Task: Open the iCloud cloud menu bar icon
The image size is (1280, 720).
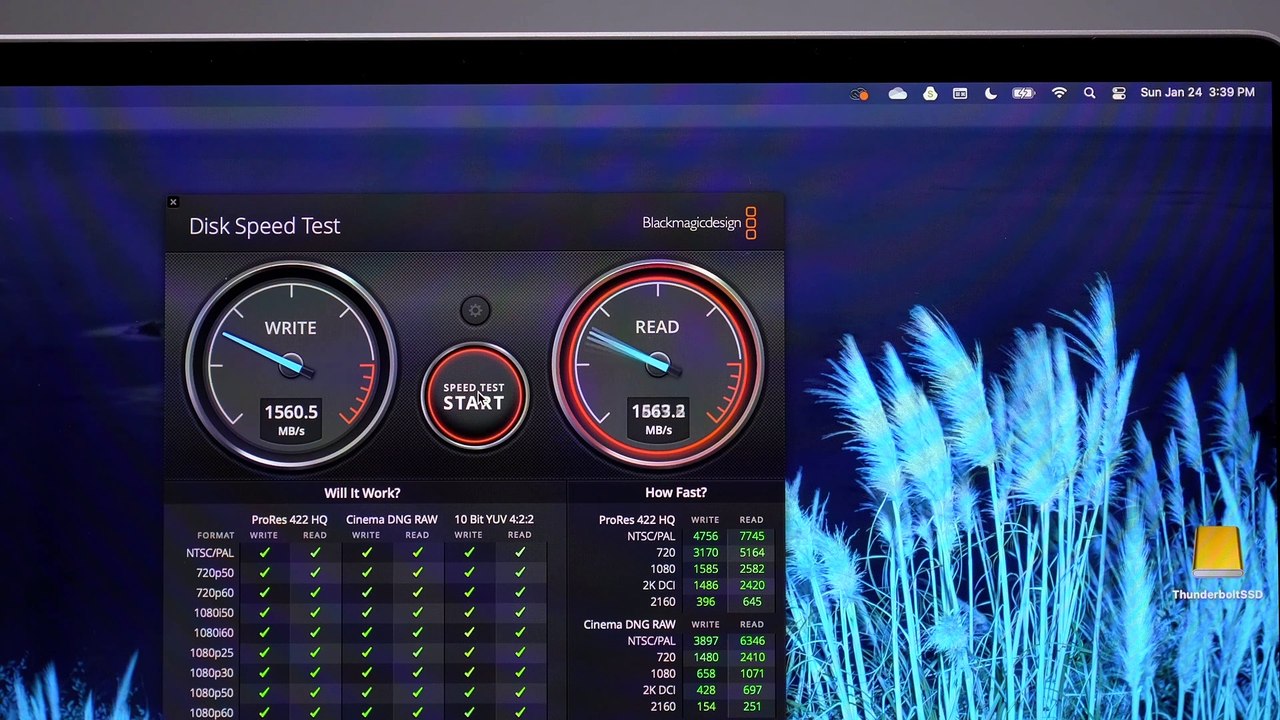Action: click(897, 93)
